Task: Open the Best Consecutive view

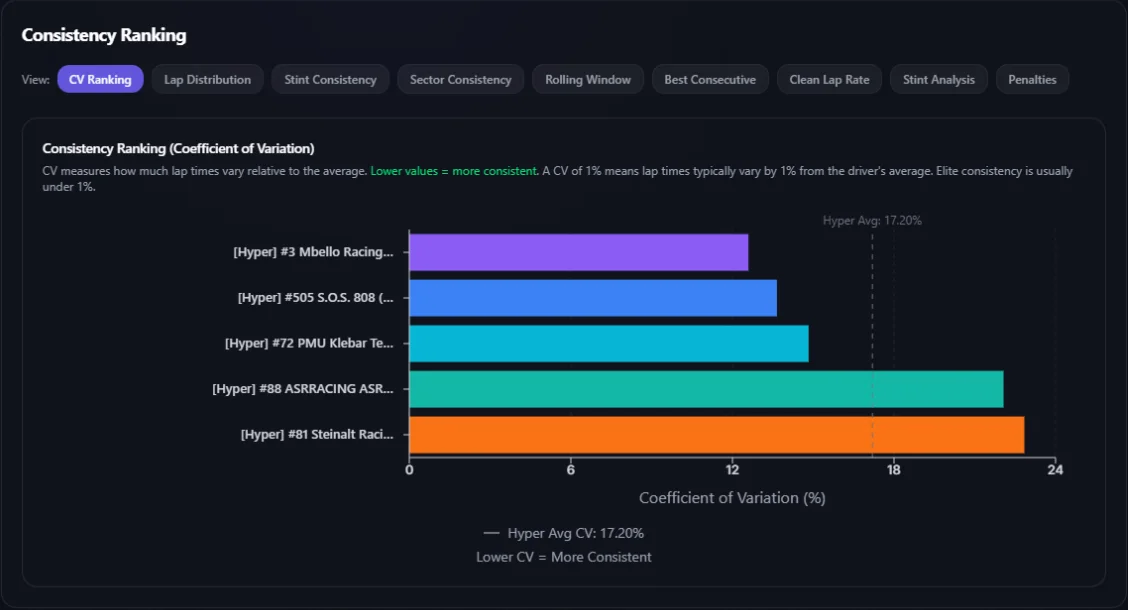Action: coord(710,79)
